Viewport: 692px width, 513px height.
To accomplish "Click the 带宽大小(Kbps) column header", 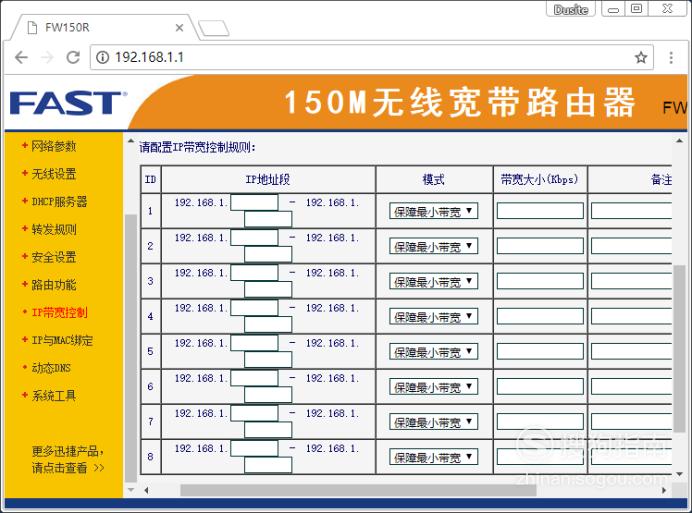I will tap(539, 179).
